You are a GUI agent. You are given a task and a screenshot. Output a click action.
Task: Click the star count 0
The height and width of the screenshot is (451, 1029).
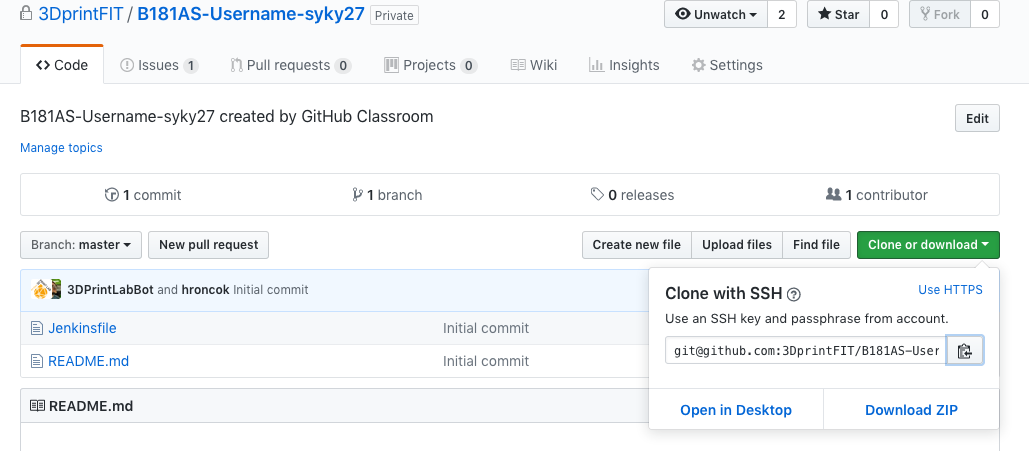tap(884, 14)
